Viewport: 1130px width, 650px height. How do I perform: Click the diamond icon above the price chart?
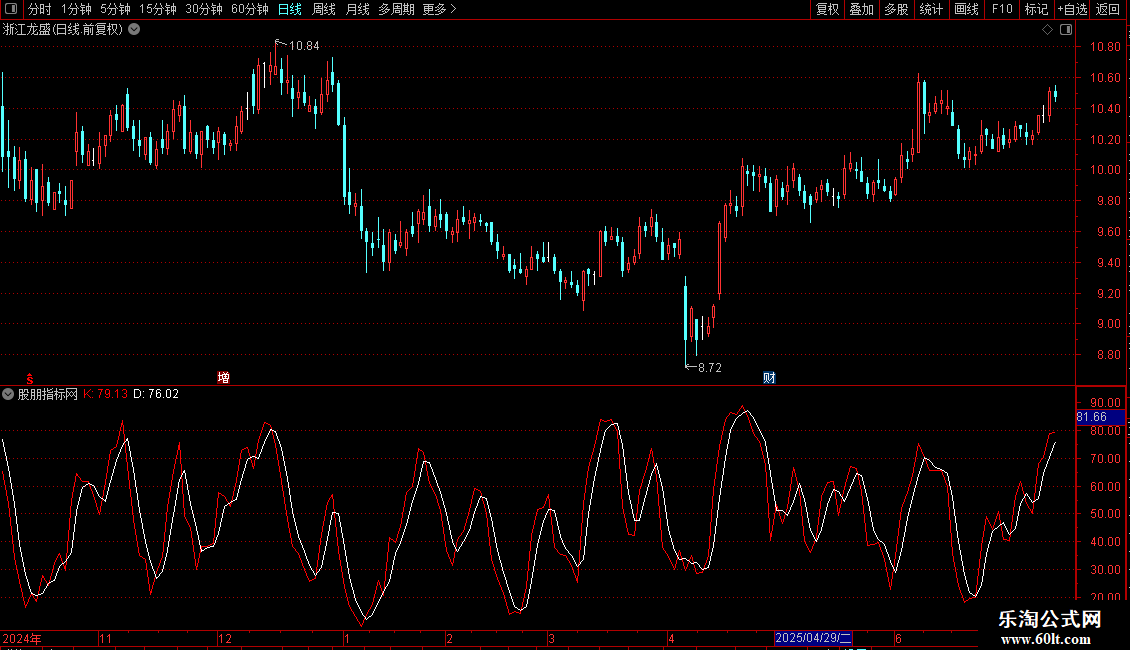(x=1047, y=30)
